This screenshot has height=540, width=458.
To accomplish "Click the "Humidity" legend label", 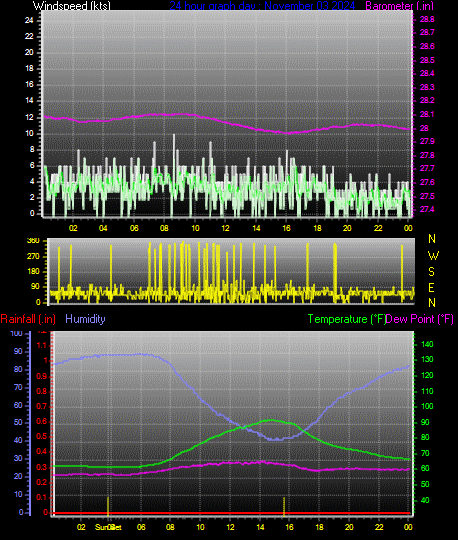I will click(85, 319).
